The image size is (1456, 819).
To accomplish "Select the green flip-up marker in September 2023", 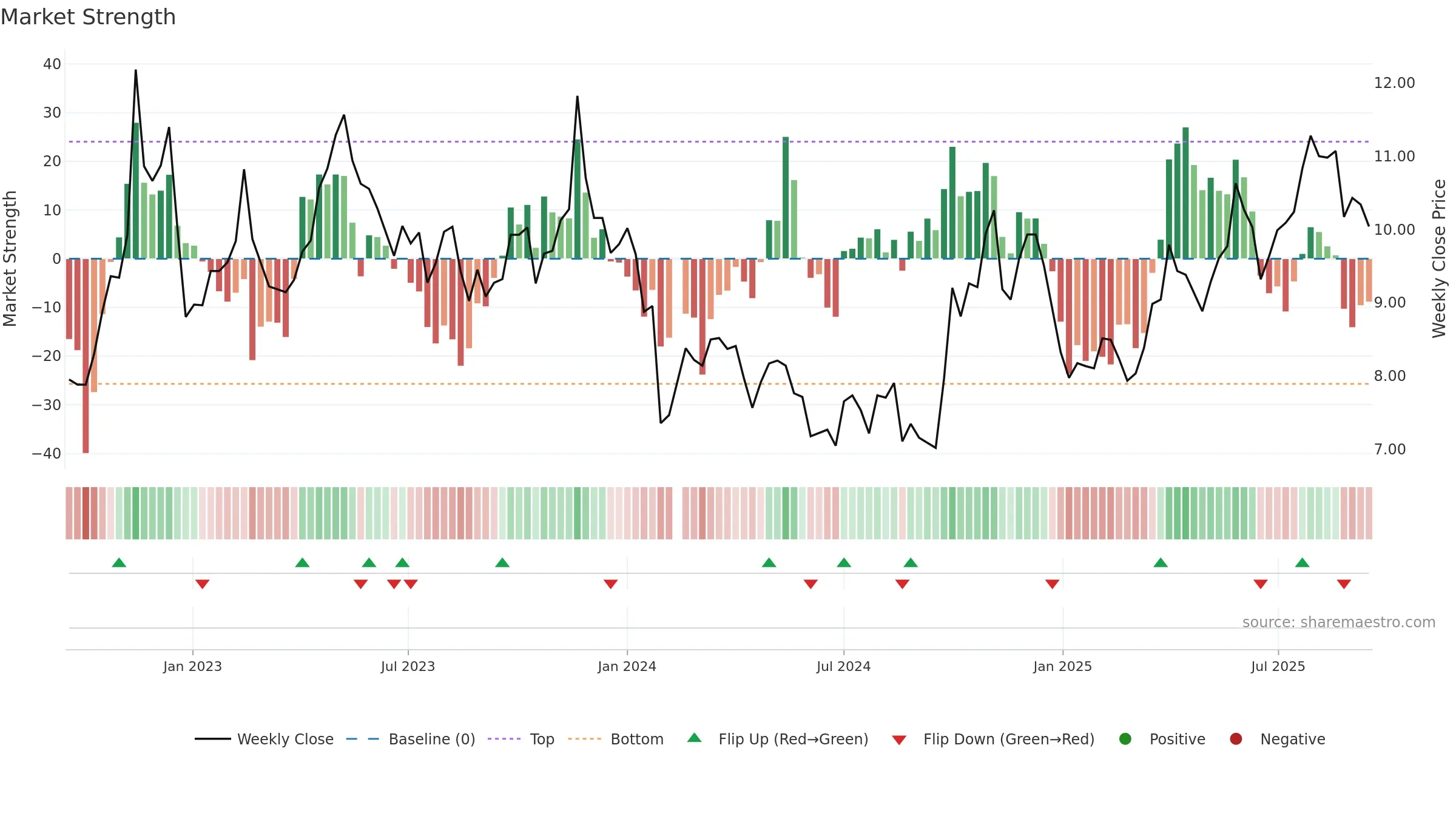I will pyautogui.click(x=502, y=562).
